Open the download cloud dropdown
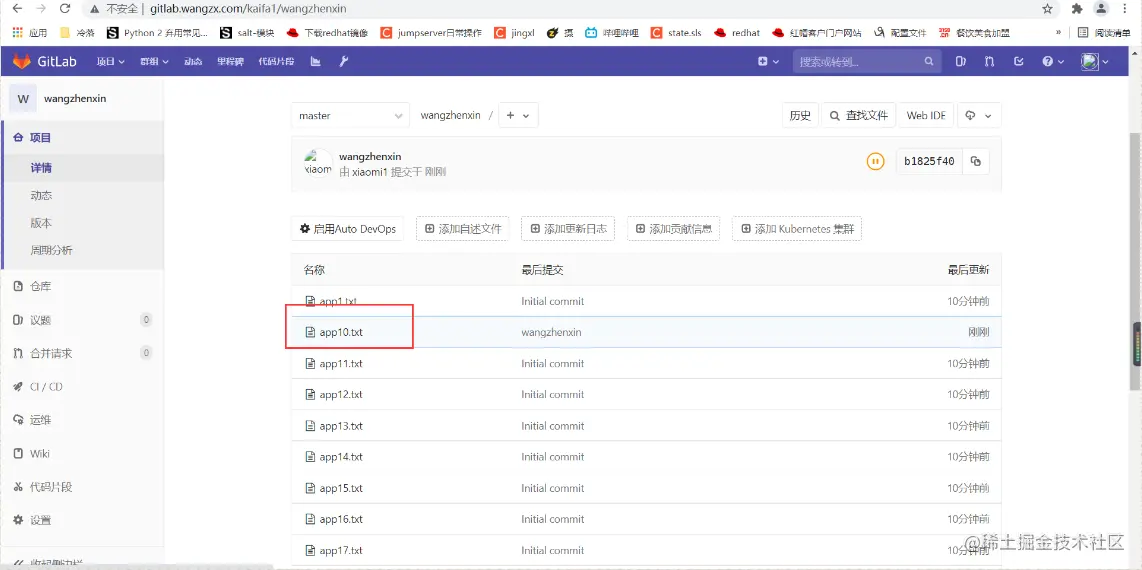 pyautogui.click(x=978, y=116)
